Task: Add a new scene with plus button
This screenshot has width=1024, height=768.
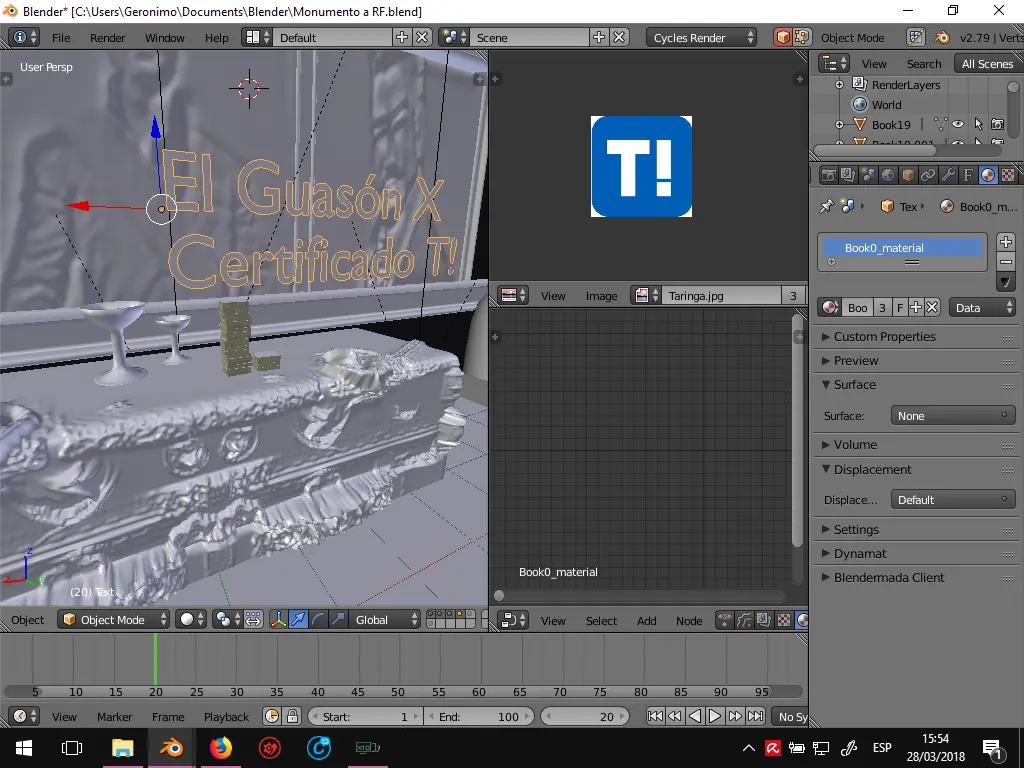Action: pos(598,37)
